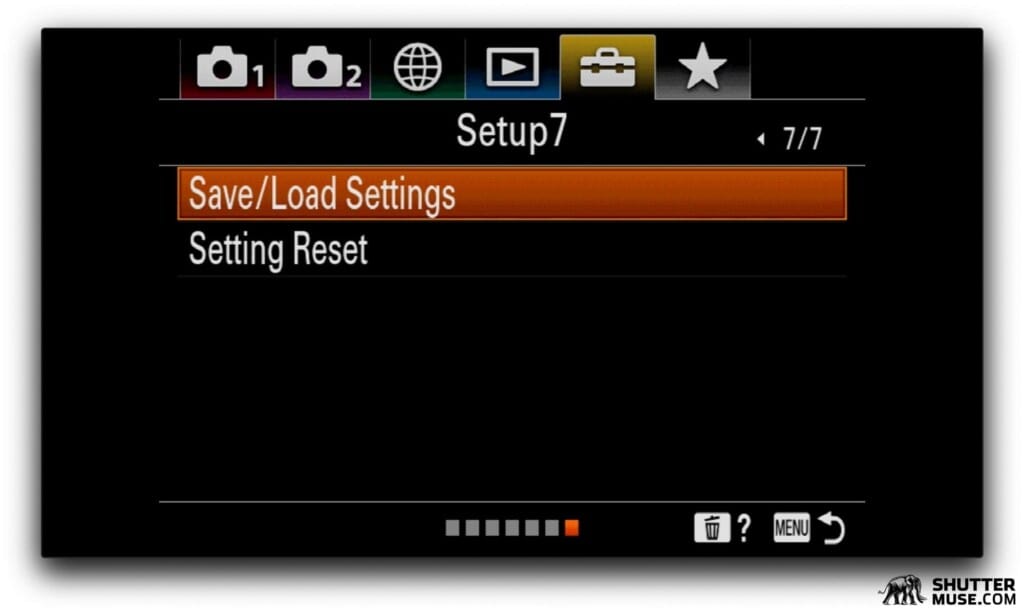This screenshot has height=612, width=1024.
Task: Click the trash can help icon
Action: point(712,528)
